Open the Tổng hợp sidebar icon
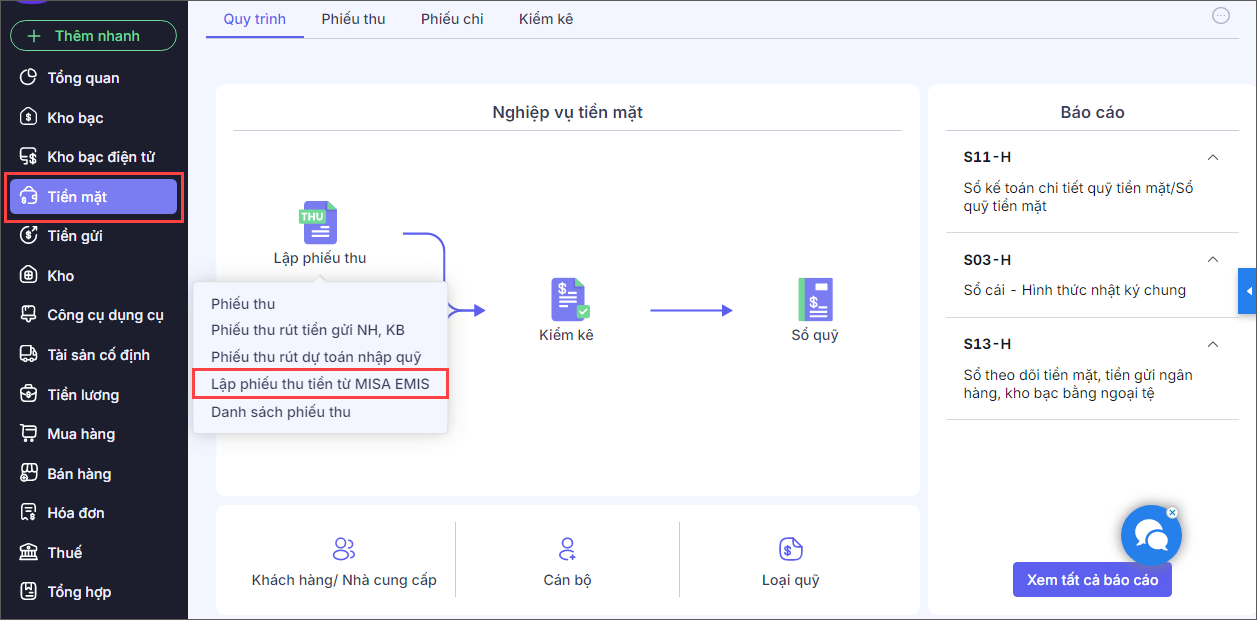Screen dimensions: 1257x620 click(29, 592)
